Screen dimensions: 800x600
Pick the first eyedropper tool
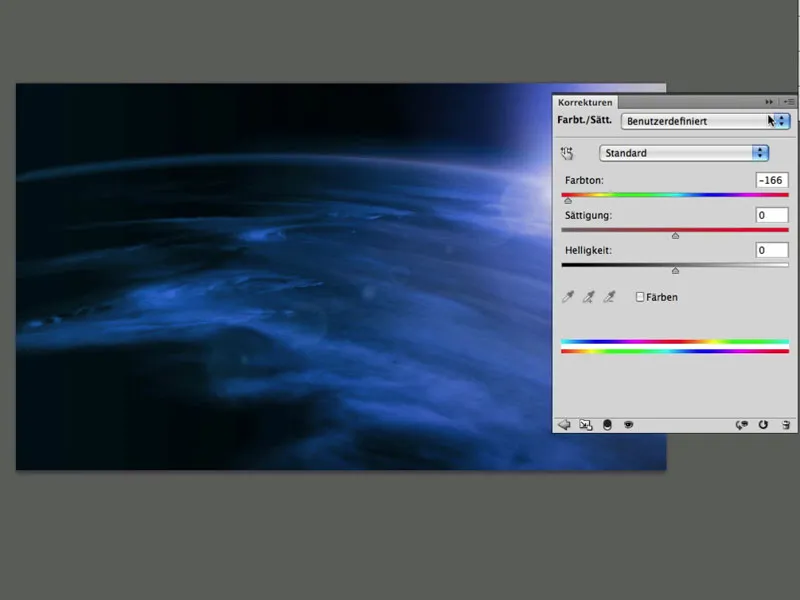click(x=568, y=297)
